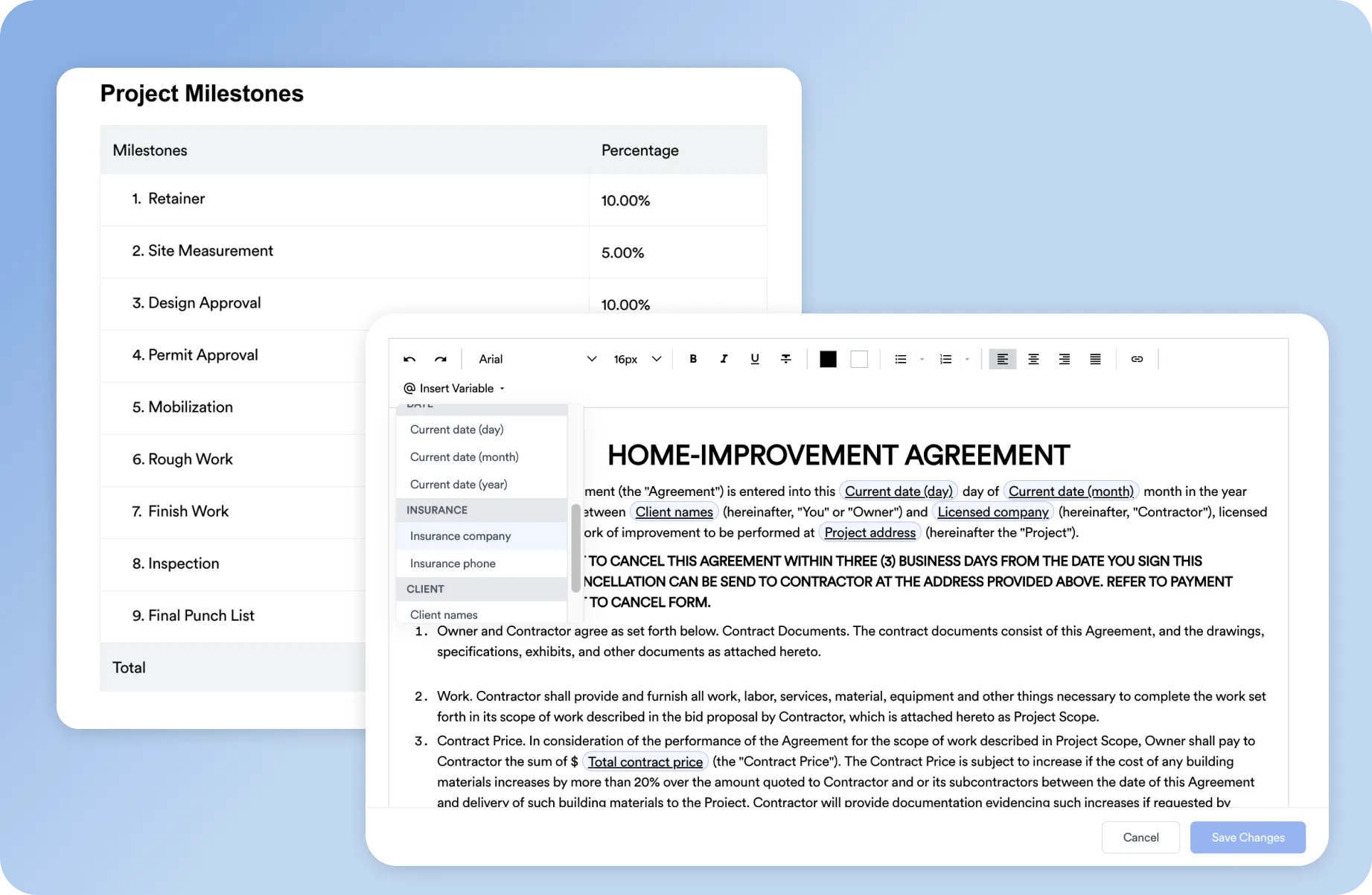Cancel editing the agreement
This screenshot has height=895, width=1372.
click(x=1140, y=838)
